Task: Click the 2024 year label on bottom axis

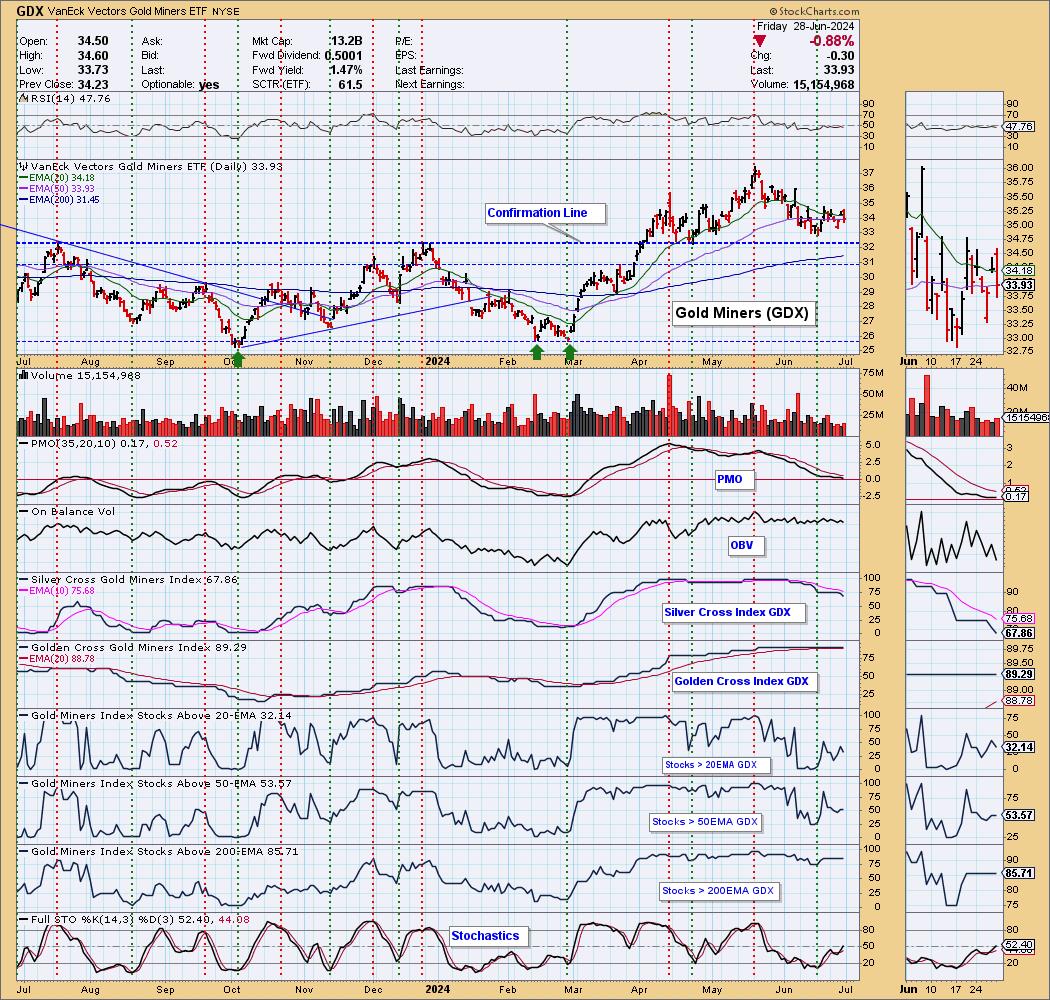Action: pos(439,989)
